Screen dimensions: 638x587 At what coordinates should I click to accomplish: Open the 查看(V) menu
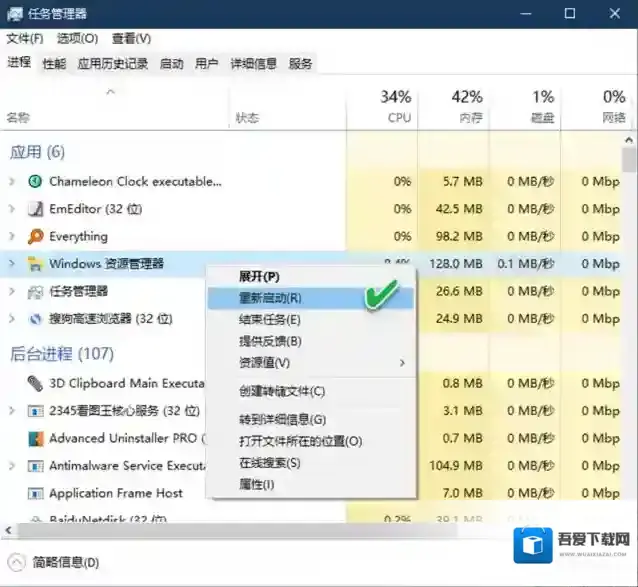click(131, 39)
